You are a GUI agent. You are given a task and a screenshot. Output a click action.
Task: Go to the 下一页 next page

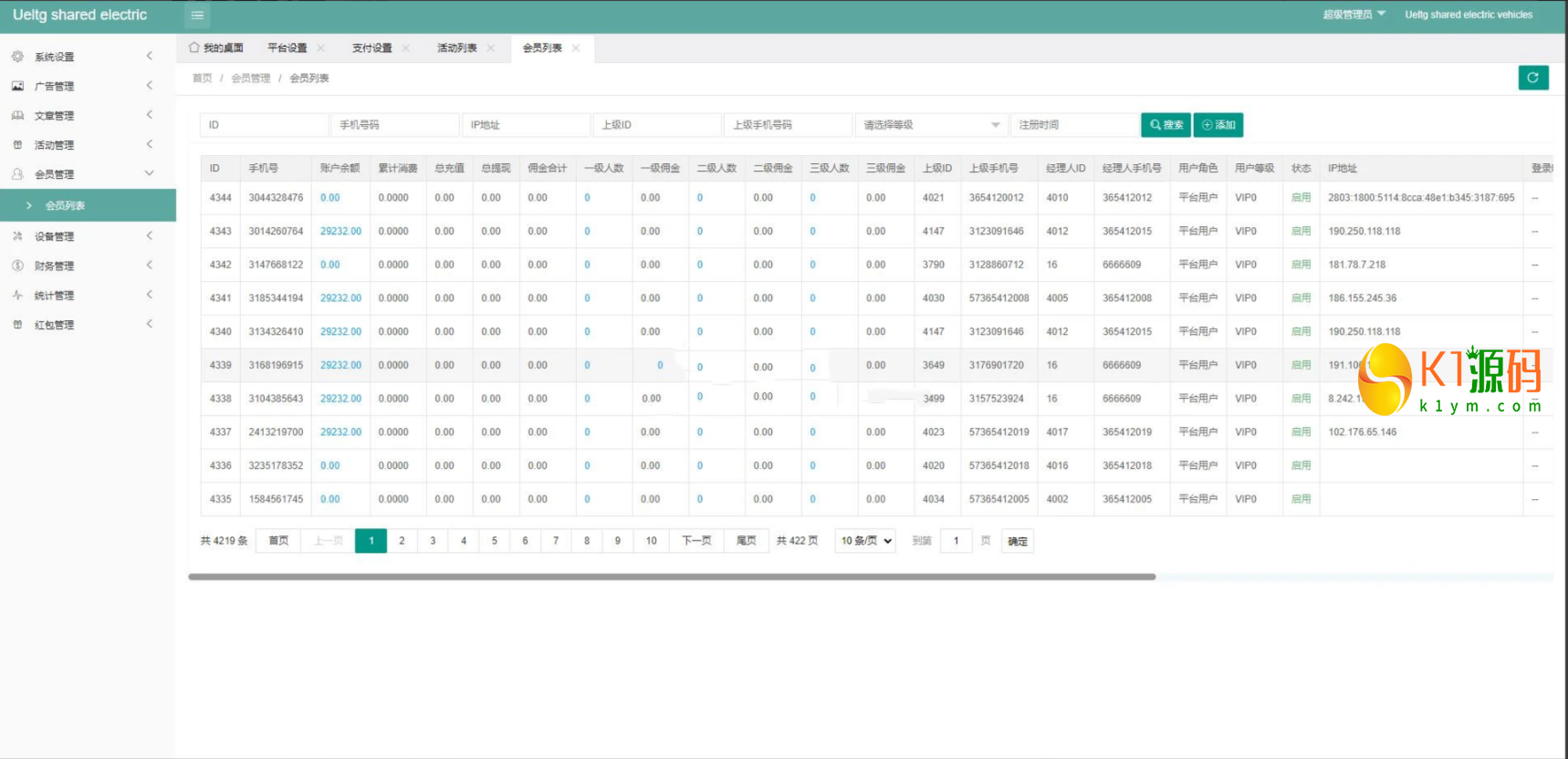(x=696, y=541)
